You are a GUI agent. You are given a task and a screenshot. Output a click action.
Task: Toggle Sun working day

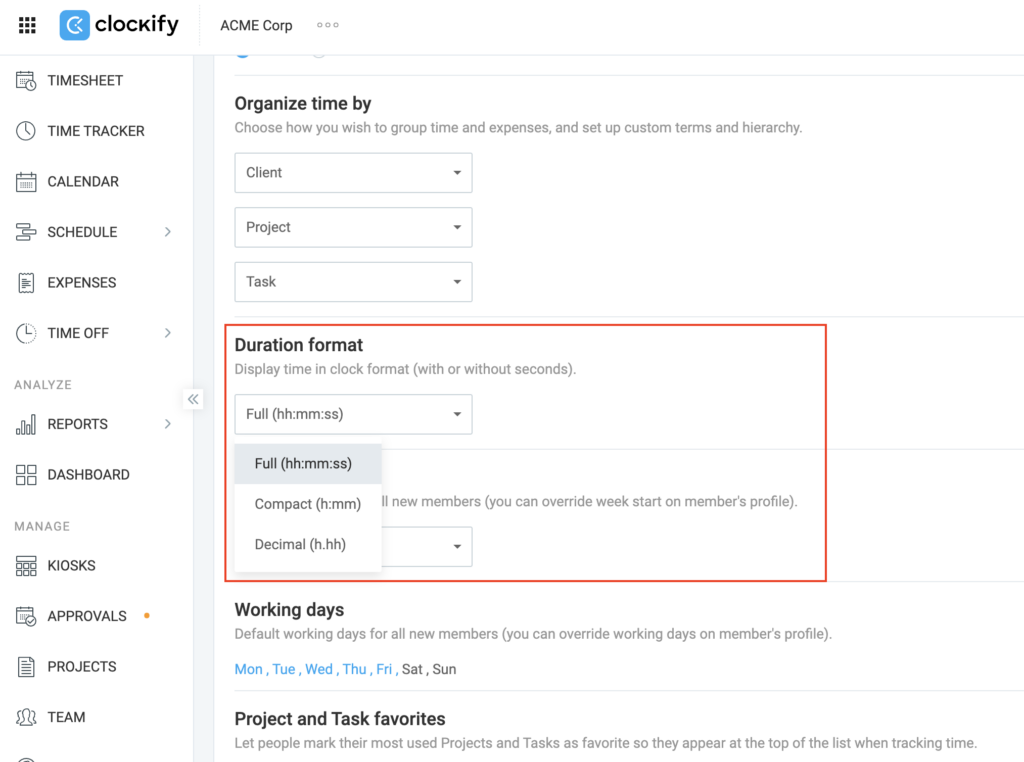coord(444,669)
